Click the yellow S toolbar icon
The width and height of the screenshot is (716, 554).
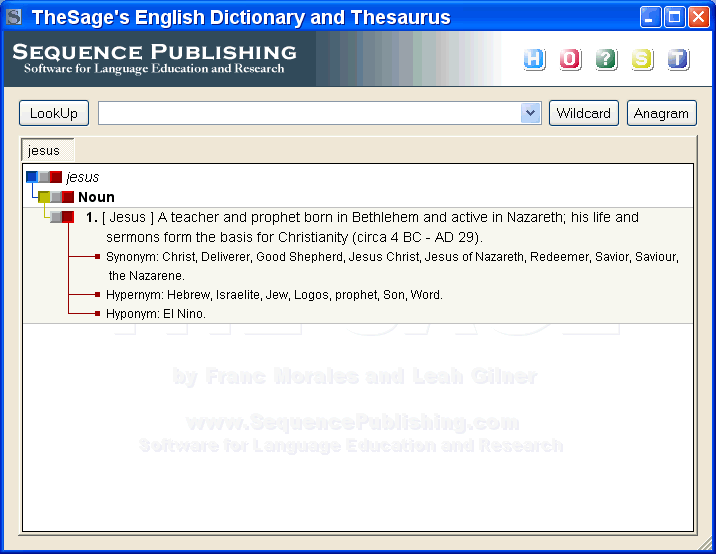(x=642, y=59)
